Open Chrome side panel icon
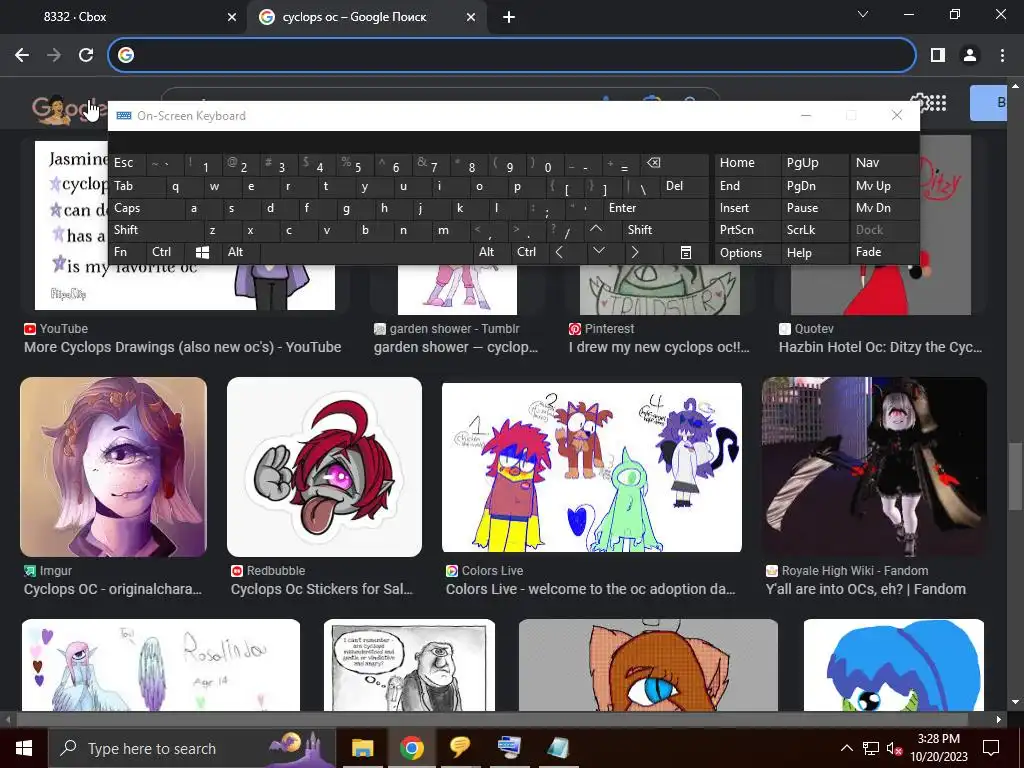 (938, 56)
